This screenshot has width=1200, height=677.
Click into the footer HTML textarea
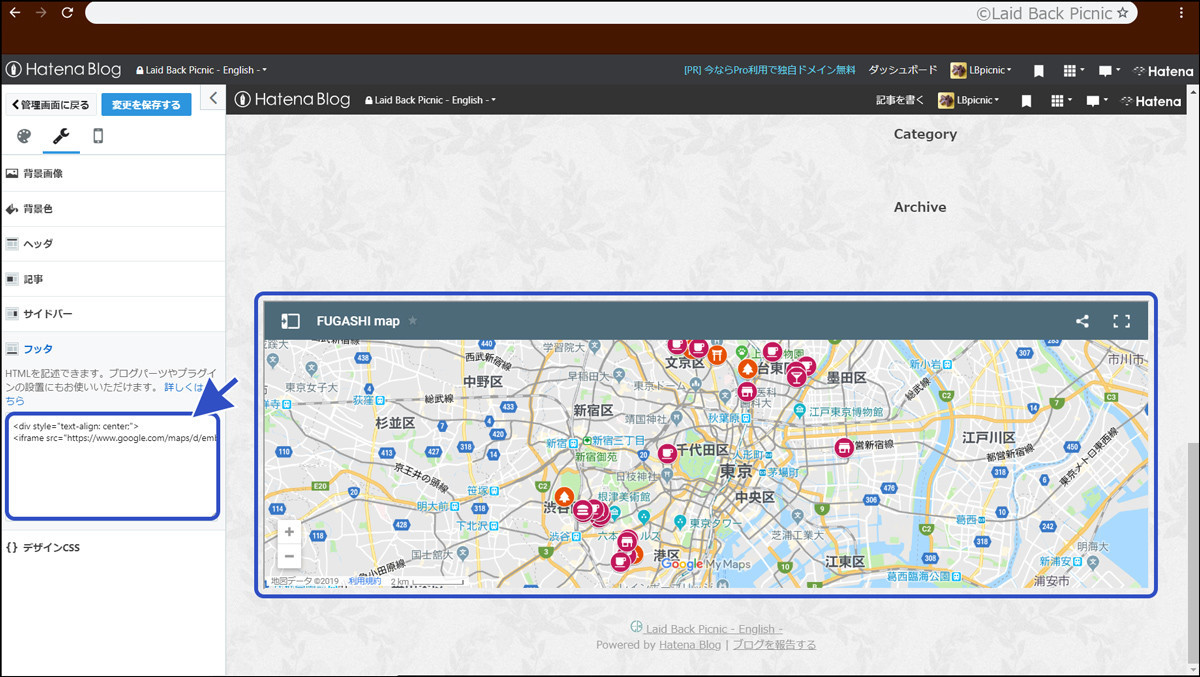112,466
